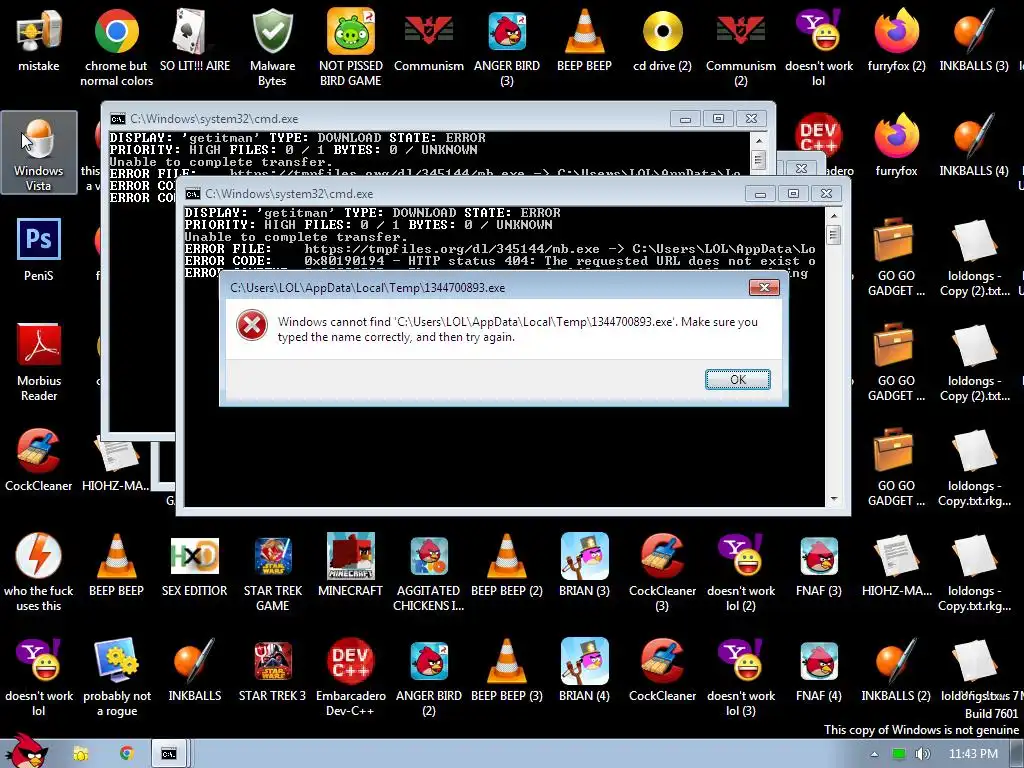The width and height of the screenshot is (1024, 768).
Task: Open 'furryfox (2)' Firefox icon
Action: pos(897,40)
